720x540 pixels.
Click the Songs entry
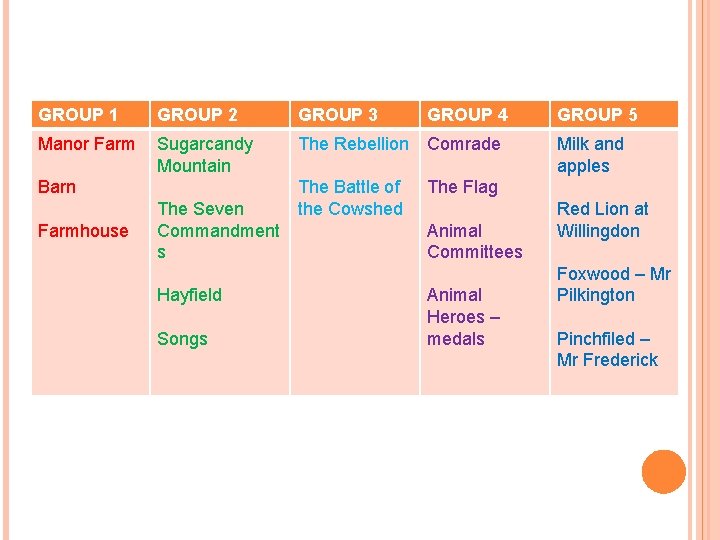pyautogui.click(x=182, y=339)
